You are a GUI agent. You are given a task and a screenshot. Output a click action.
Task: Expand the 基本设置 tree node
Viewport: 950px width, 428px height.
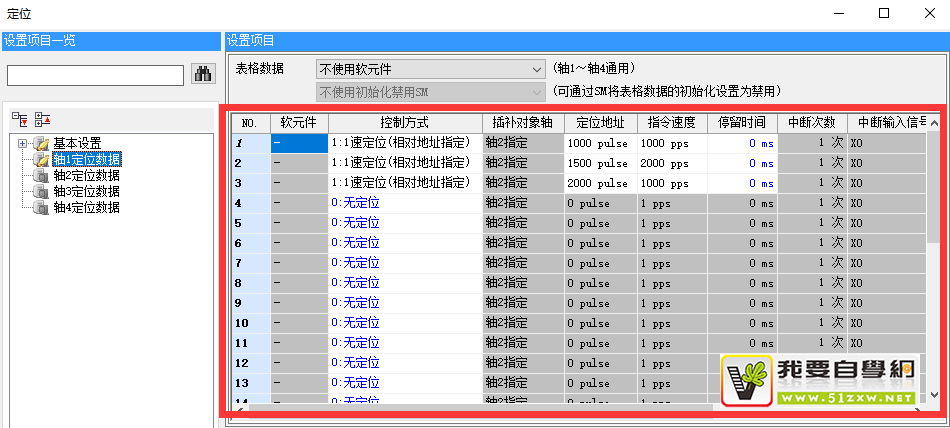click(22, 144)
